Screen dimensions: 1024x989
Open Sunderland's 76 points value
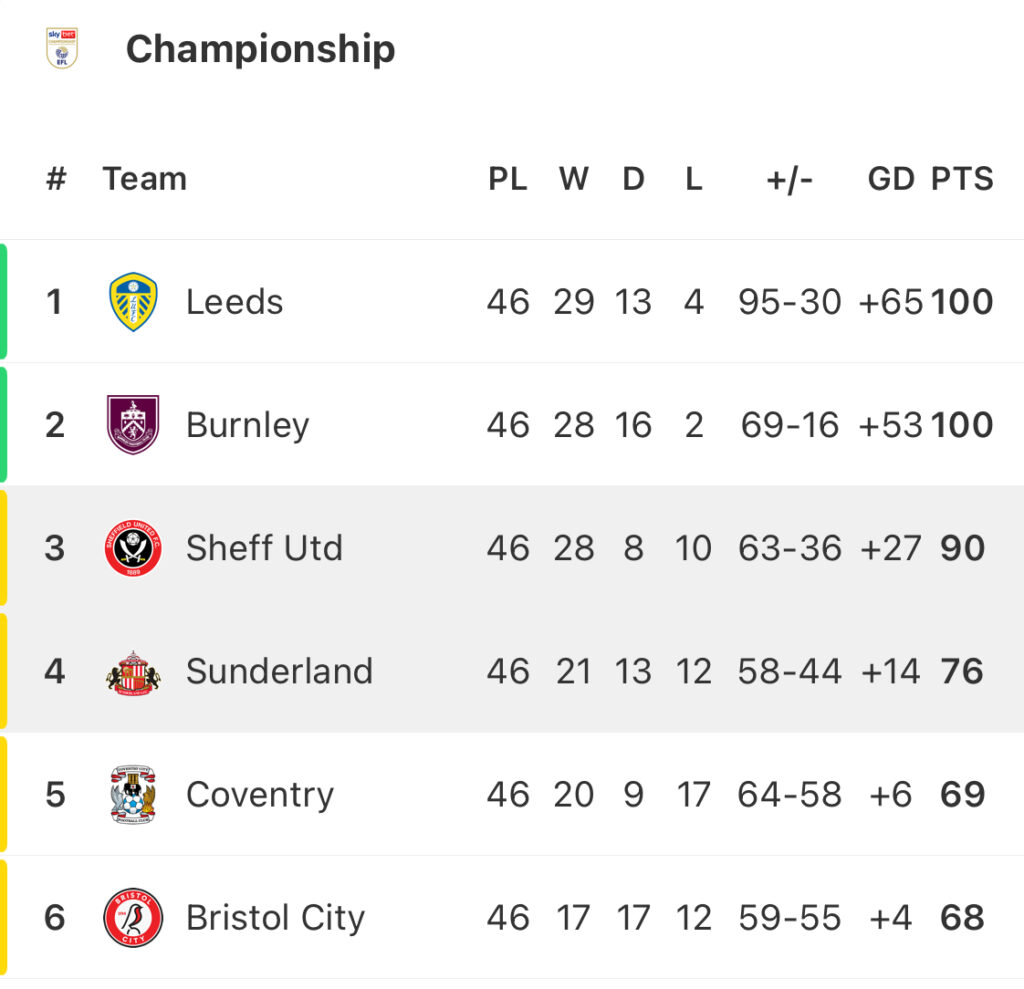[962, 672]
